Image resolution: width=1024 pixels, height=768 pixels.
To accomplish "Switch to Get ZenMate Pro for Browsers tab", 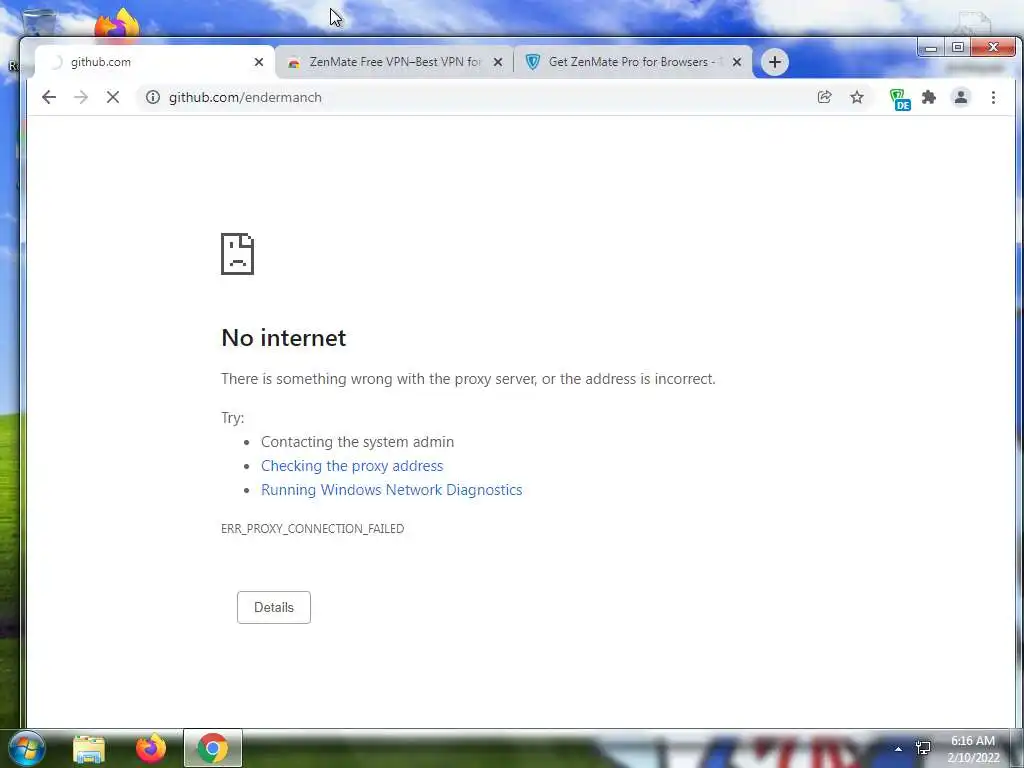I will pos(633,62).
